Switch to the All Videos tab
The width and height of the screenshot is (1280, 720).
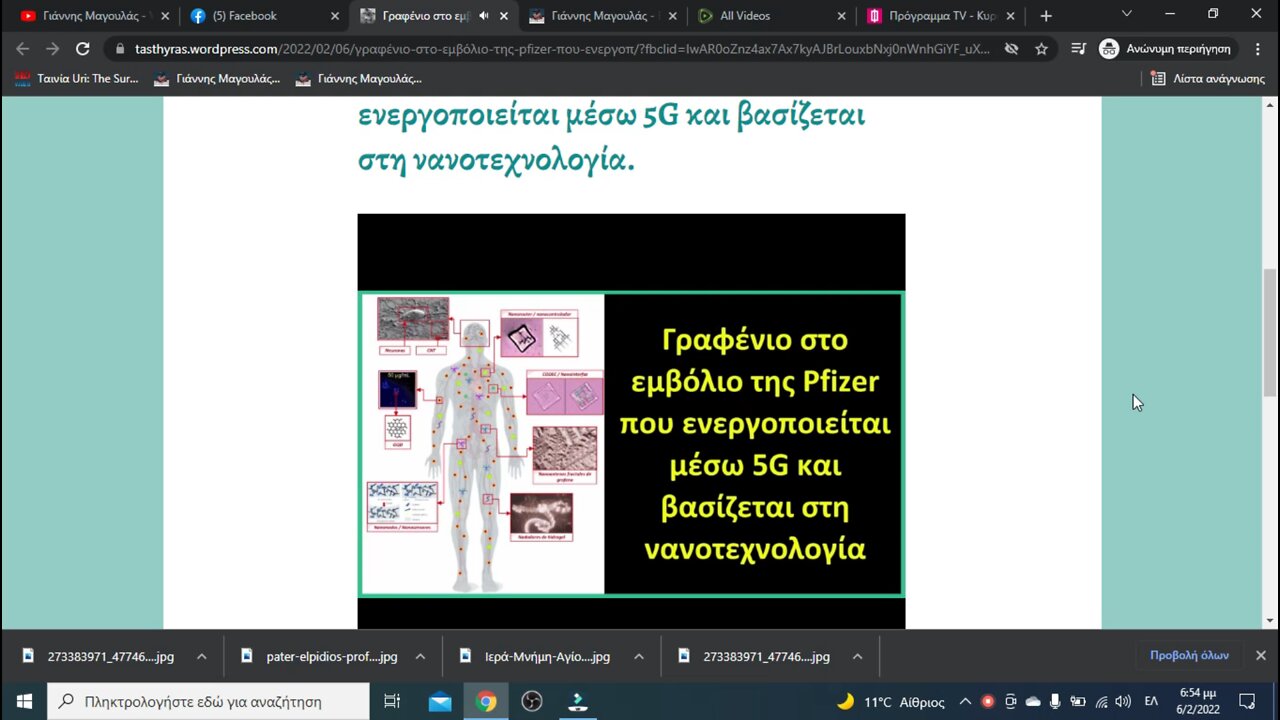click(773, 16)
